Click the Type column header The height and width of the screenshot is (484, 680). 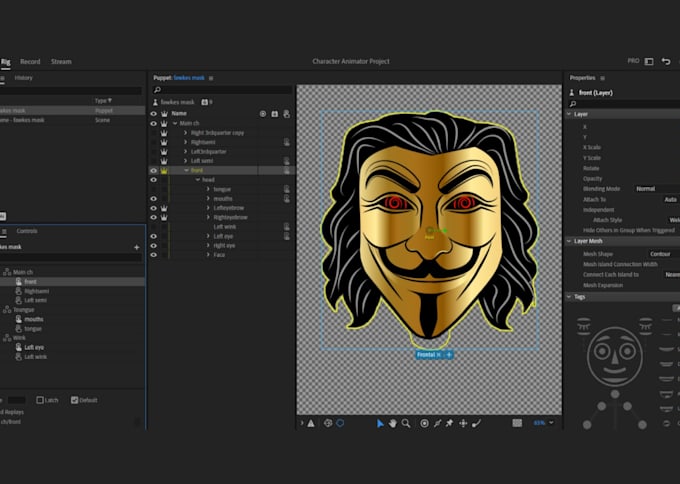103,101
